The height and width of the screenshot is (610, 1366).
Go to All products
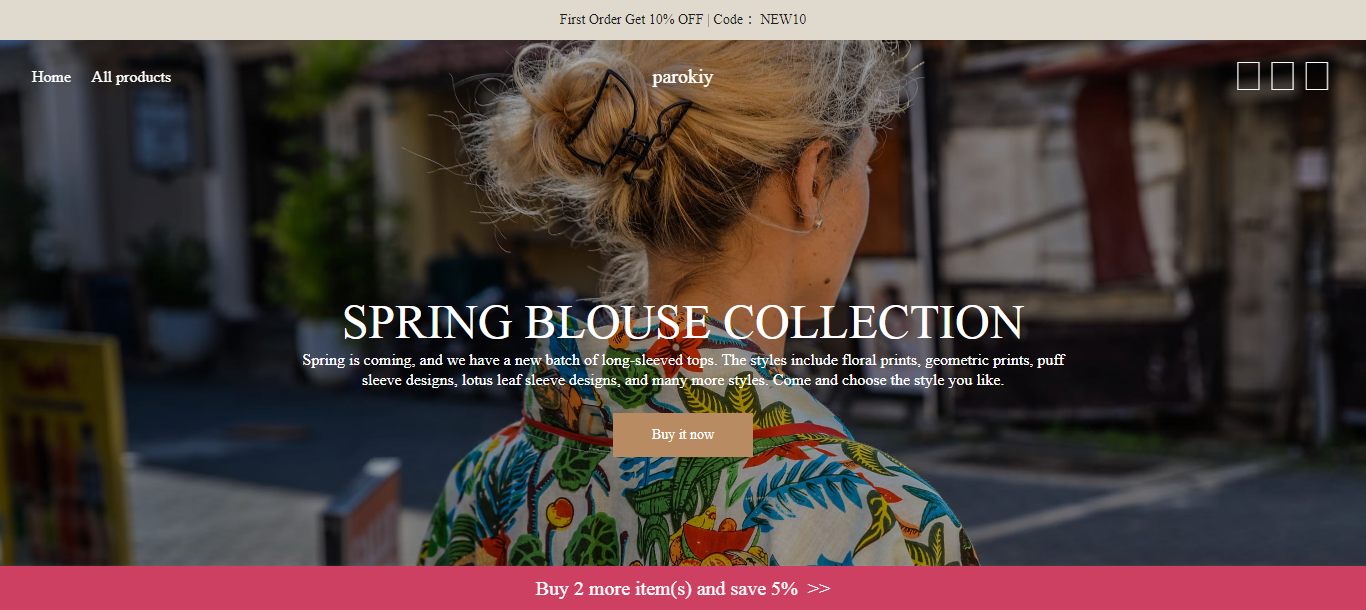tap(131, 77)
